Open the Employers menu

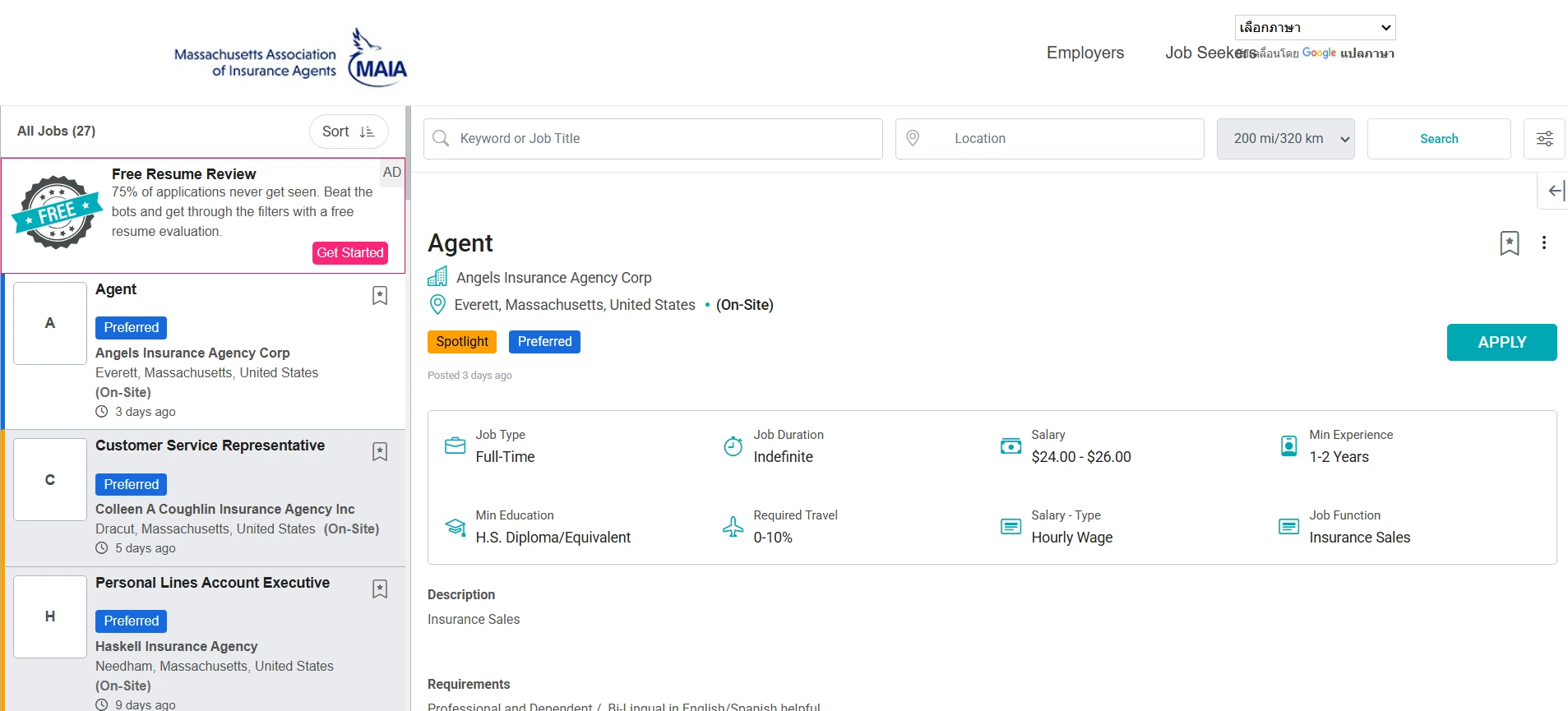[x=1085, y=53]
